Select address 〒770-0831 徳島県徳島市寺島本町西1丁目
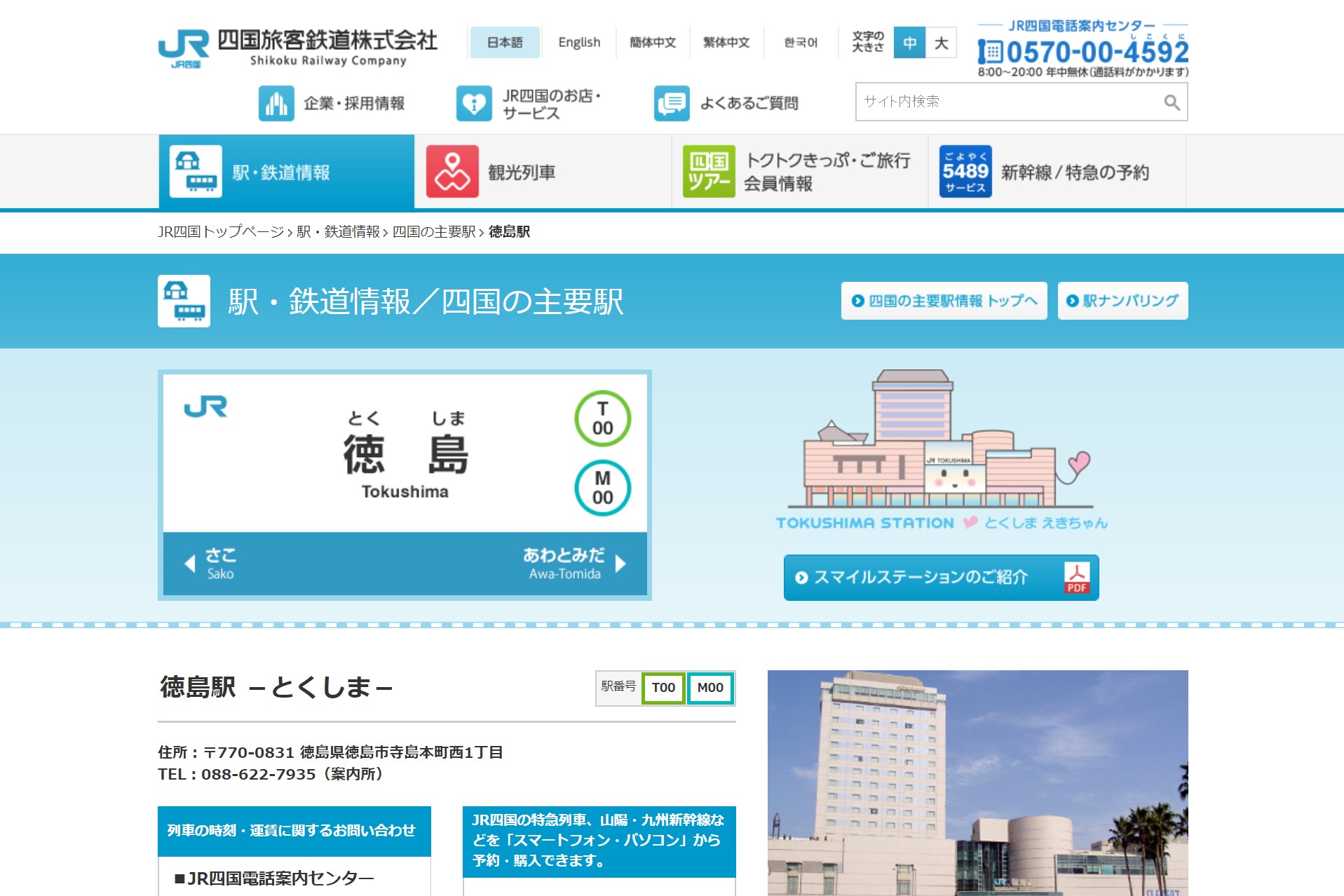The image size is (1344, 896). coord(353,752)
